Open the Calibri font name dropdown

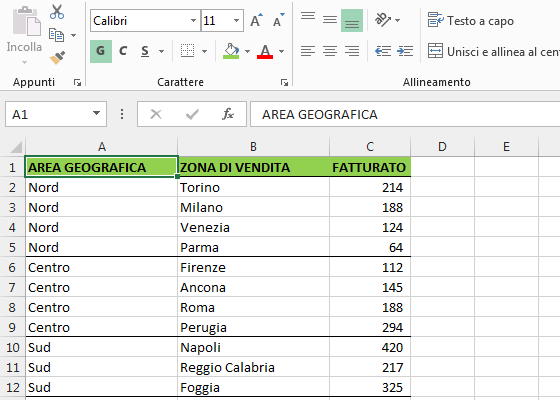click(x=193, y=20)
